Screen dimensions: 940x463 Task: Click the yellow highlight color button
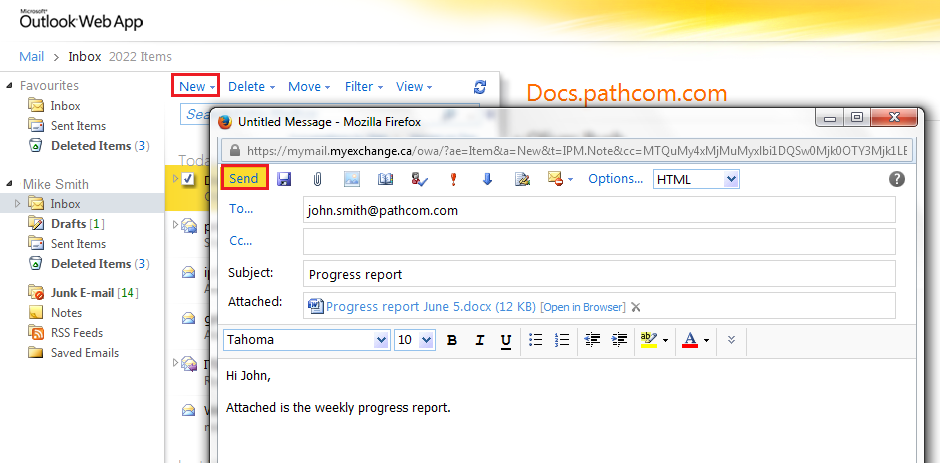click(648, 340)
